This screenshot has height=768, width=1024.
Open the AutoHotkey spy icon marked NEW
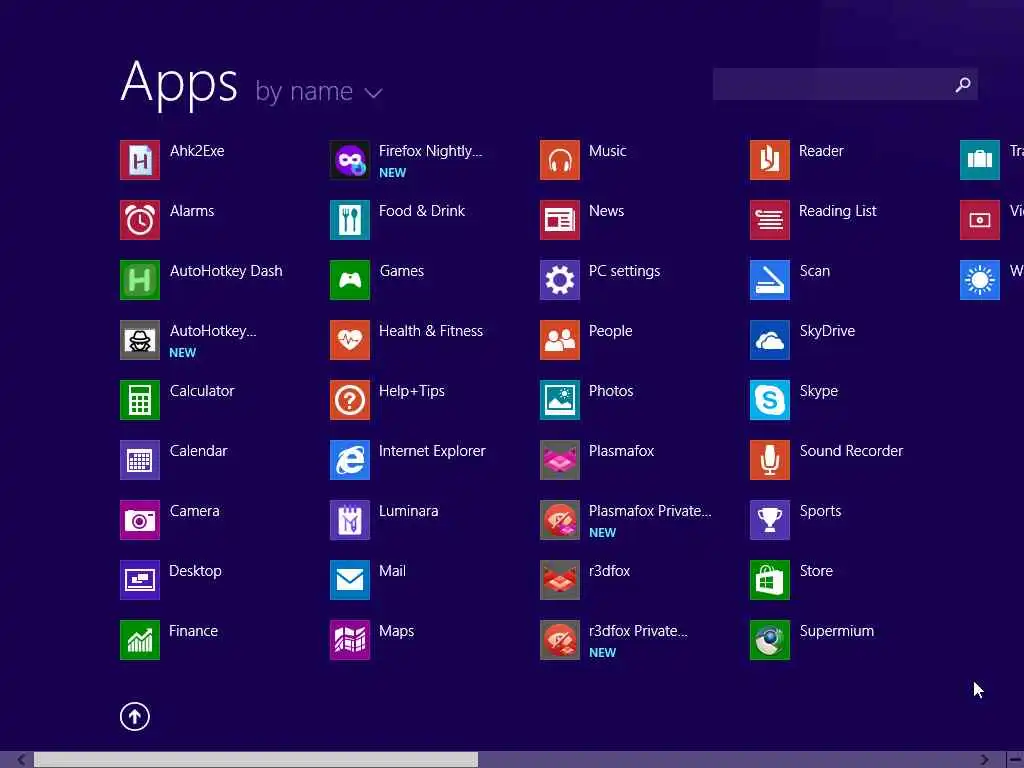click(140, 340)
